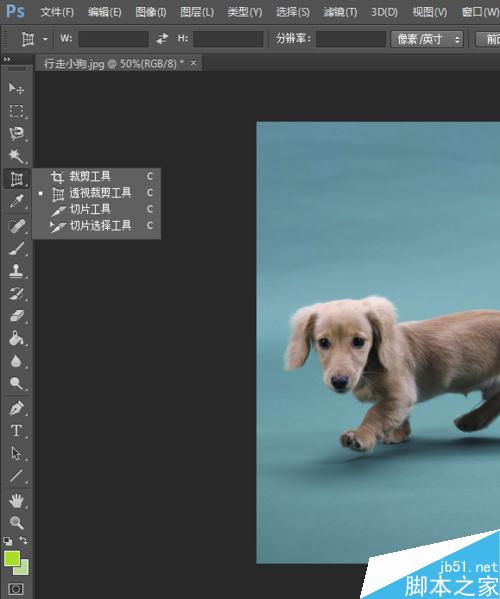Open the tool preset picker arrow
This screenshot has width=500, height=599.
45,39
